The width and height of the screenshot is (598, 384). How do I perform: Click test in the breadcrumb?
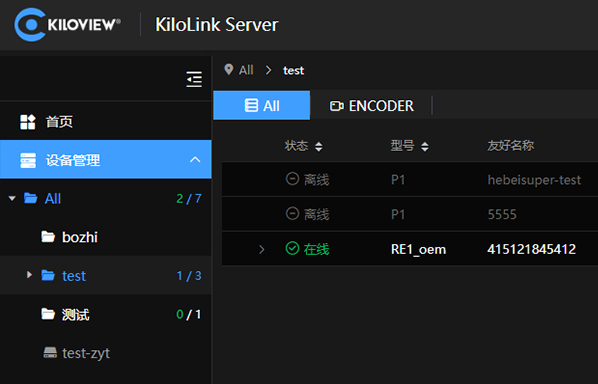[x=293, y=71]
